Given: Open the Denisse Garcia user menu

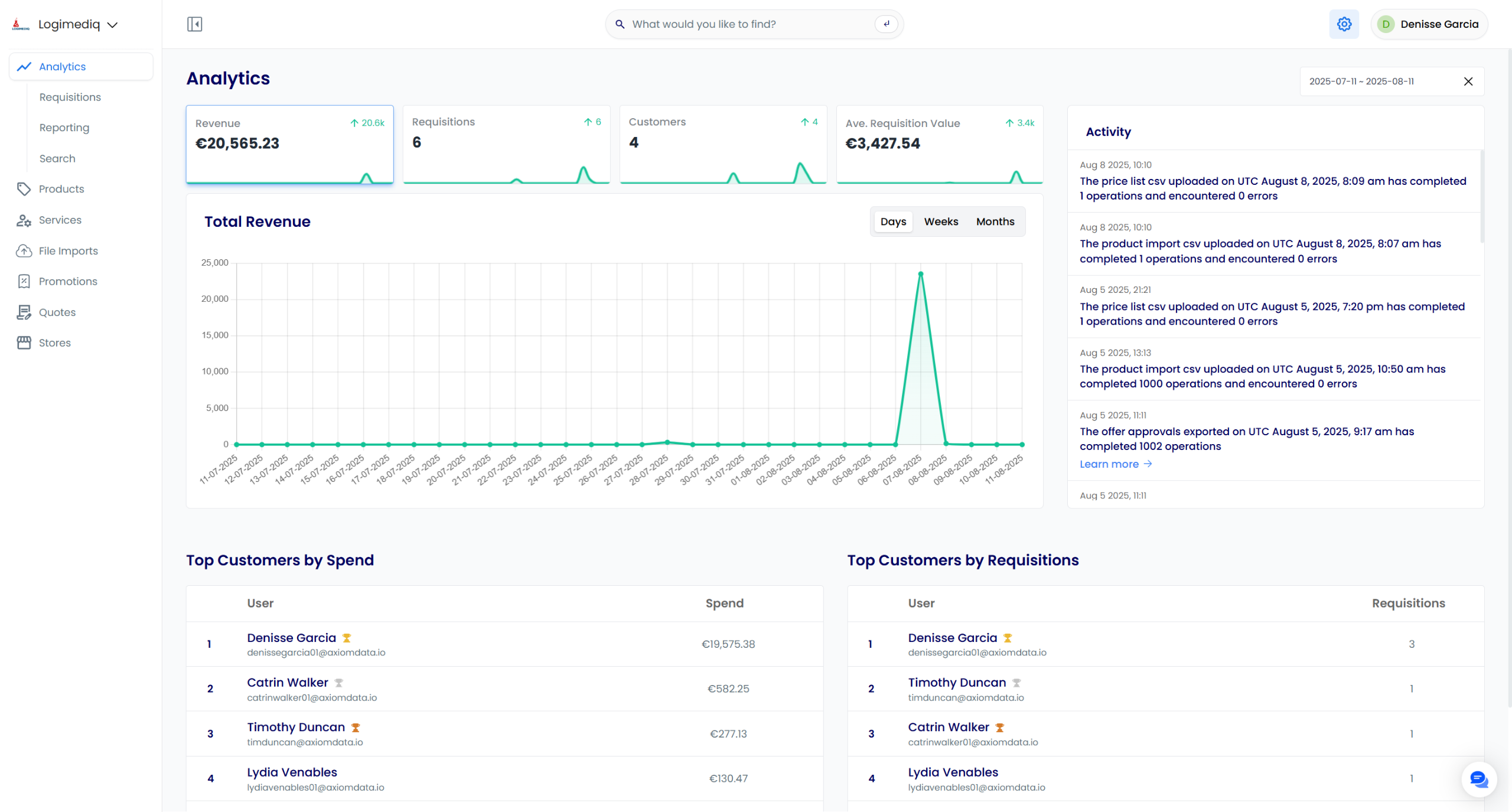Looking at the screenshot, I should (1429, 24).
